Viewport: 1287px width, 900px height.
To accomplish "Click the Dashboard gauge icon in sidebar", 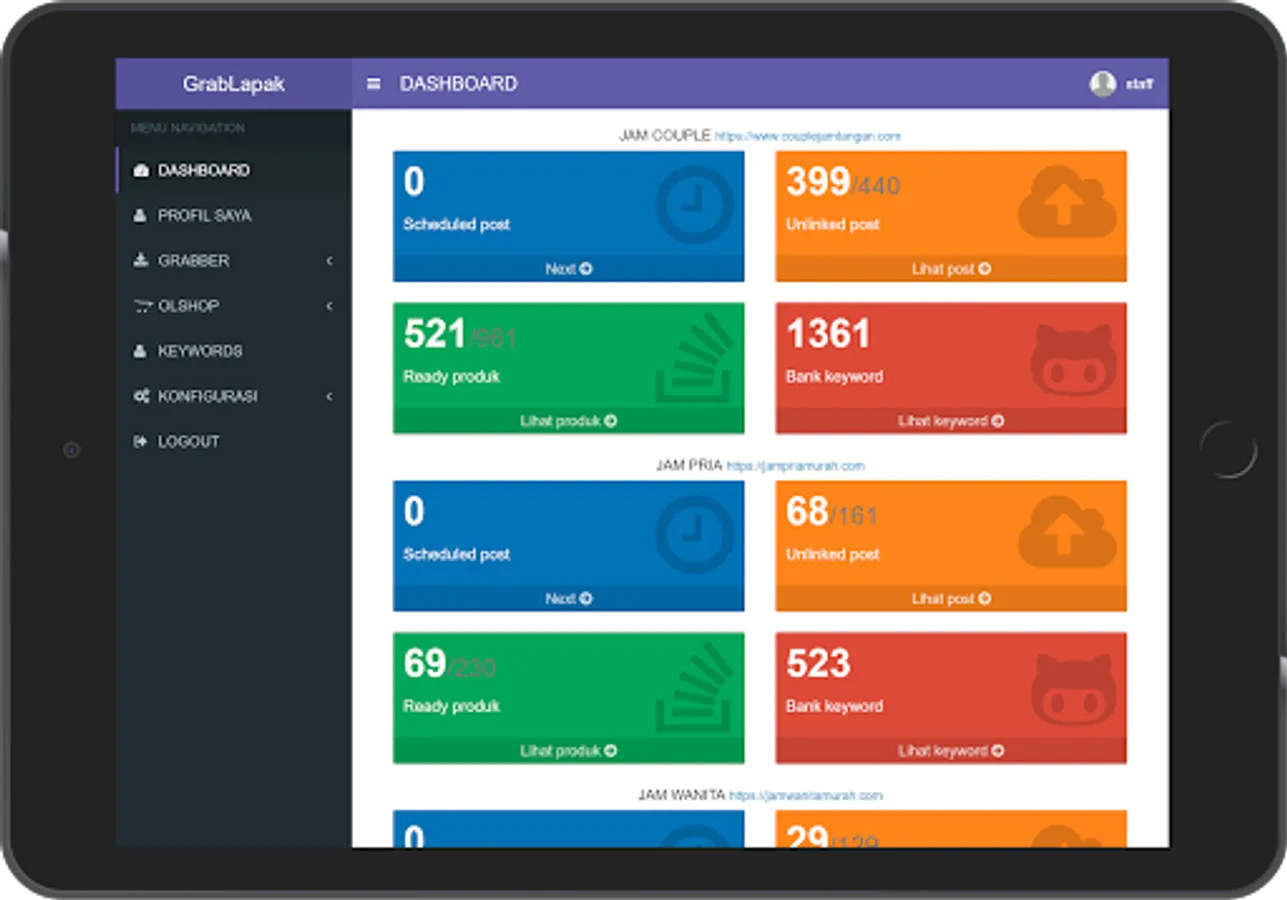I will tap(140, 171).
